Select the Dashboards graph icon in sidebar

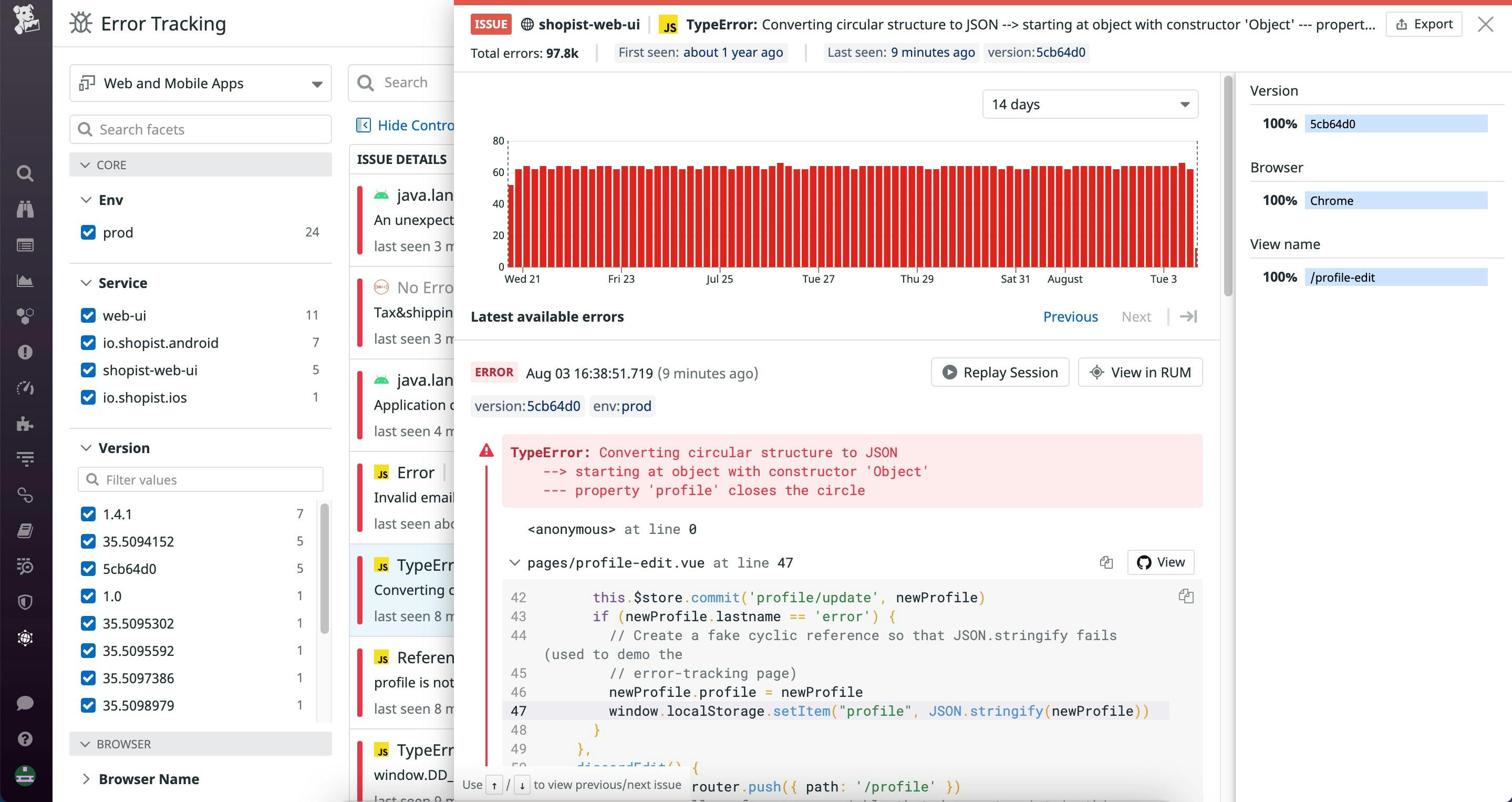[x=24, y=281]
